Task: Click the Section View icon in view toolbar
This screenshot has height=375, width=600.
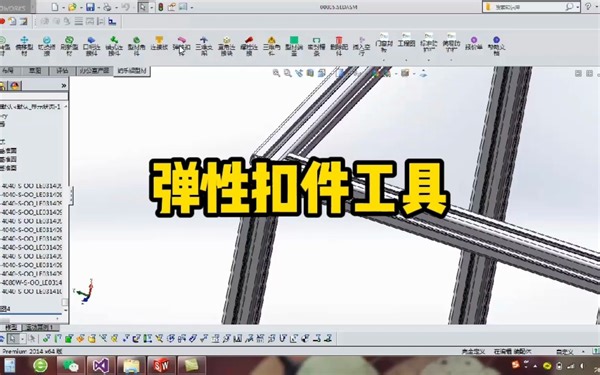Action: (x=310, y=73)
